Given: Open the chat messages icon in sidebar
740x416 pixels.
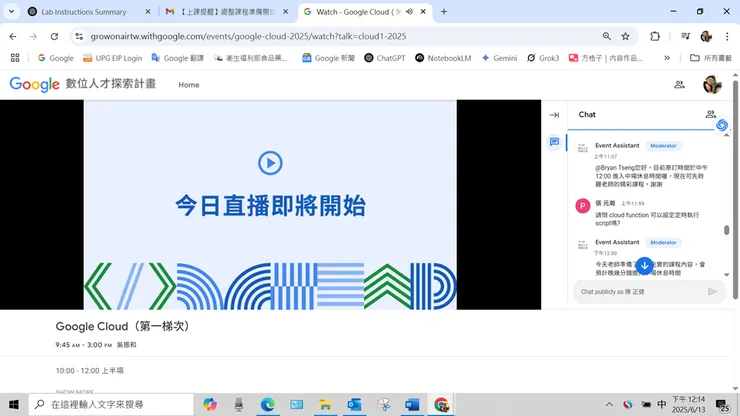Looking at the screenshot, I should tap(554, 142).
